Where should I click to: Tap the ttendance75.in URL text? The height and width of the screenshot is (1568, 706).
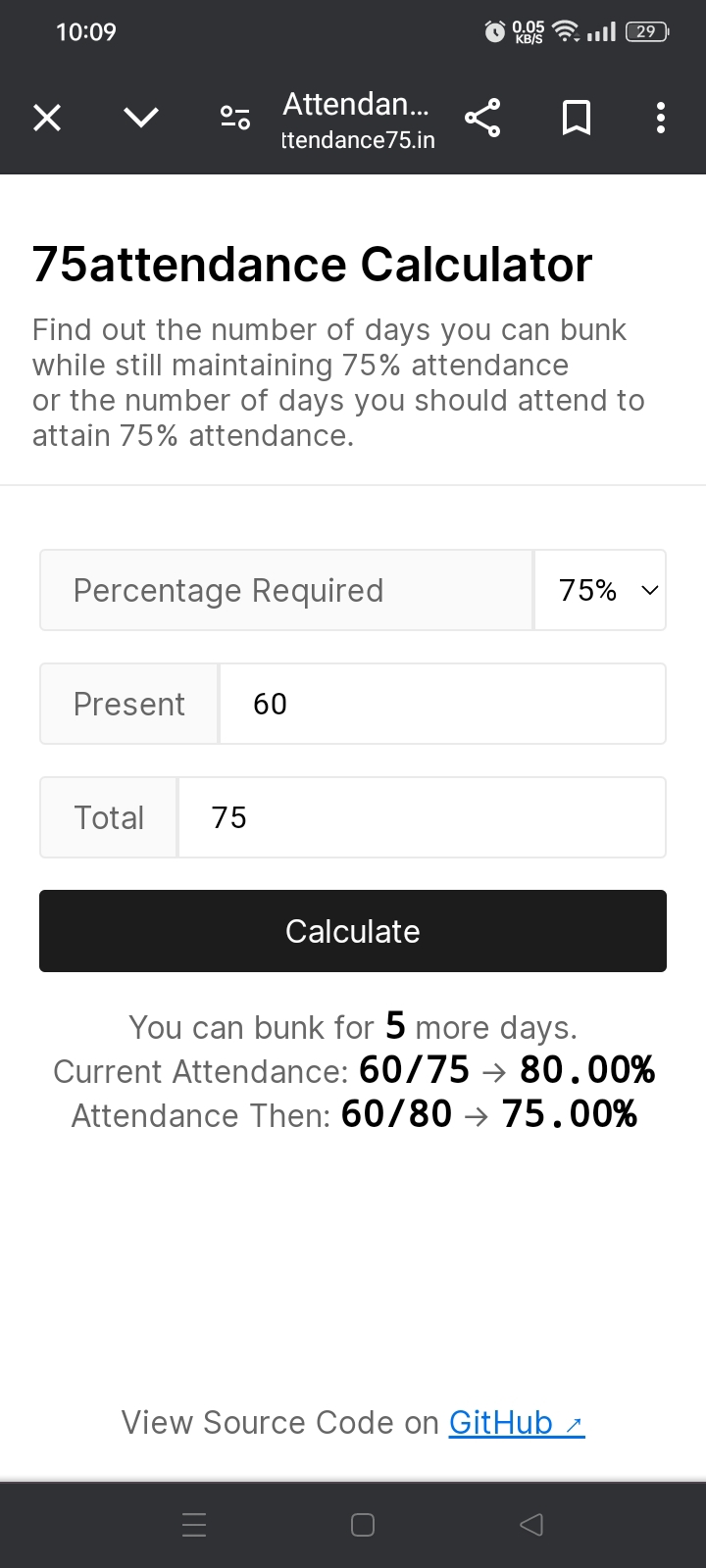click(358, 140)
